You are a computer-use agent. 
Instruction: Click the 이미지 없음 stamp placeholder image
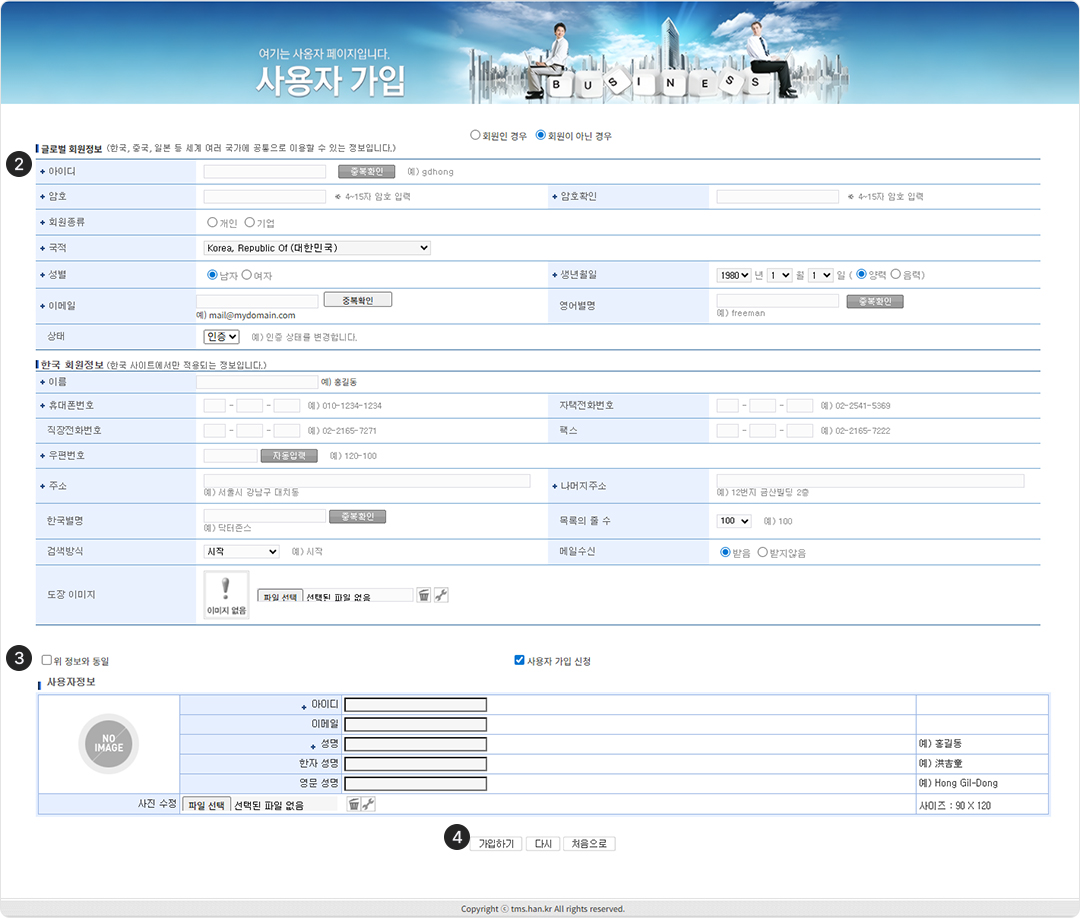click(226, 595)
